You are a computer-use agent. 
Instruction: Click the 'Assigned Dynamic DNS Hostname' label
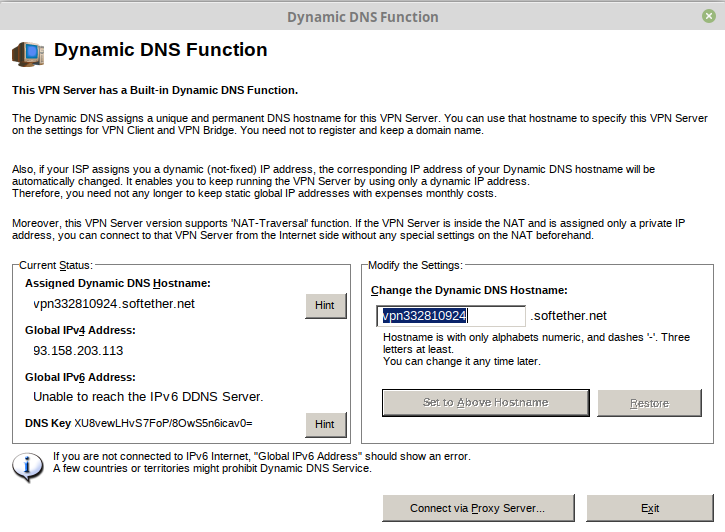point(118,283)
